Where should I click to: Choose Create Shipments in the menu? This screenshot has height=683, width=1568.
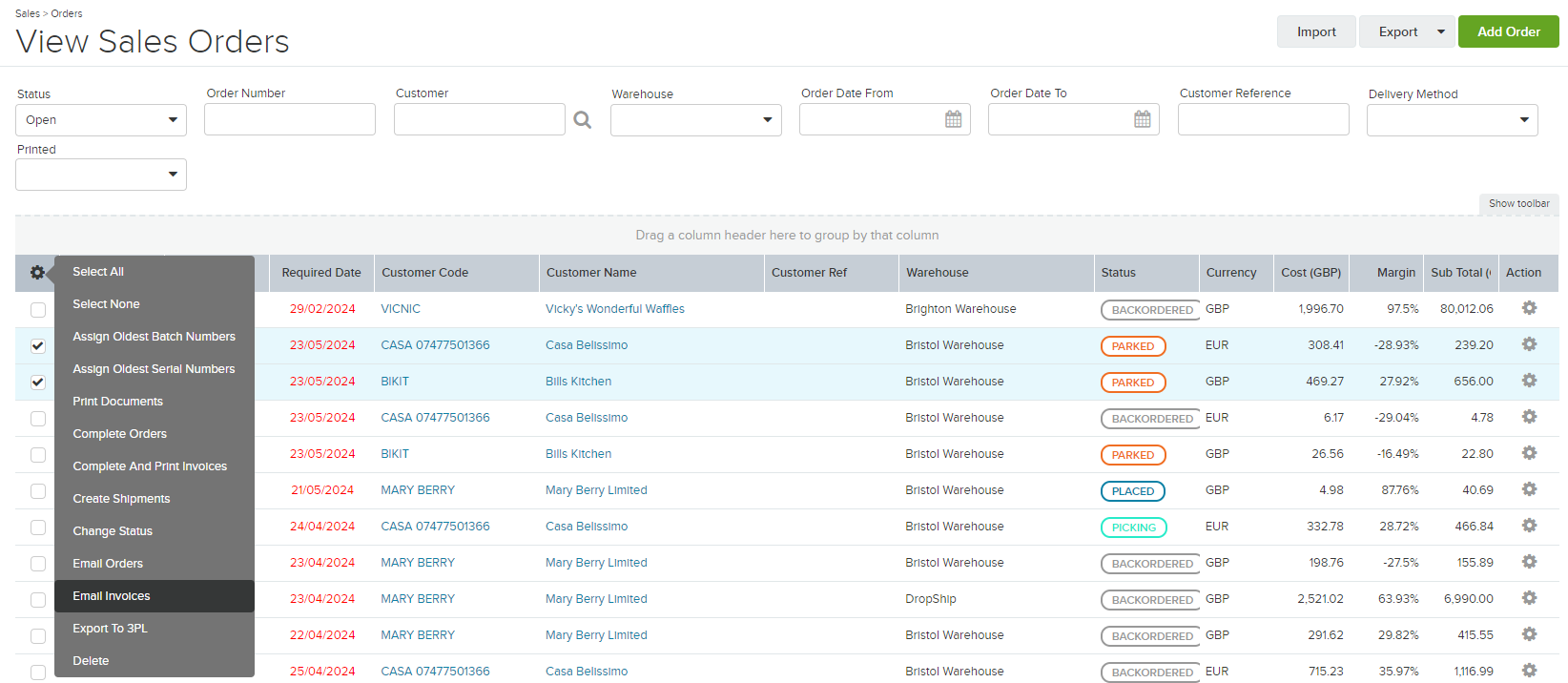coord(155,499)
